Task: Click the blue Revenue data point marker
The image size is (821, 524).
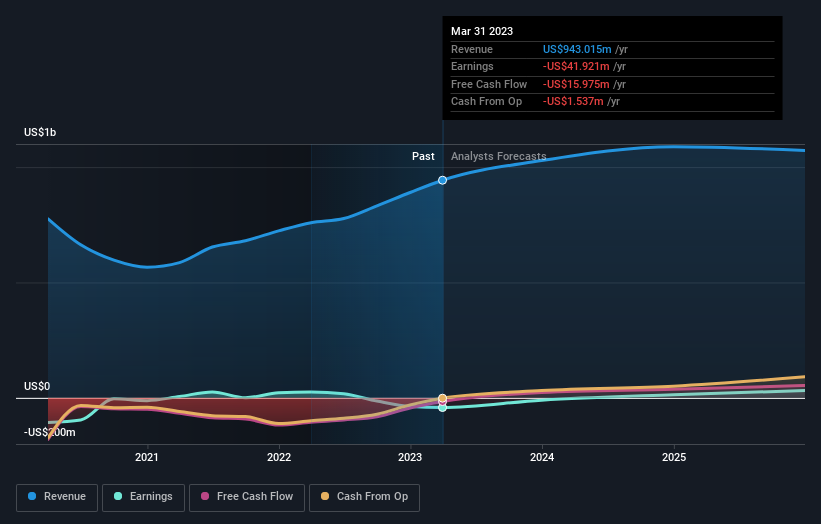Action: coord(442,180)
